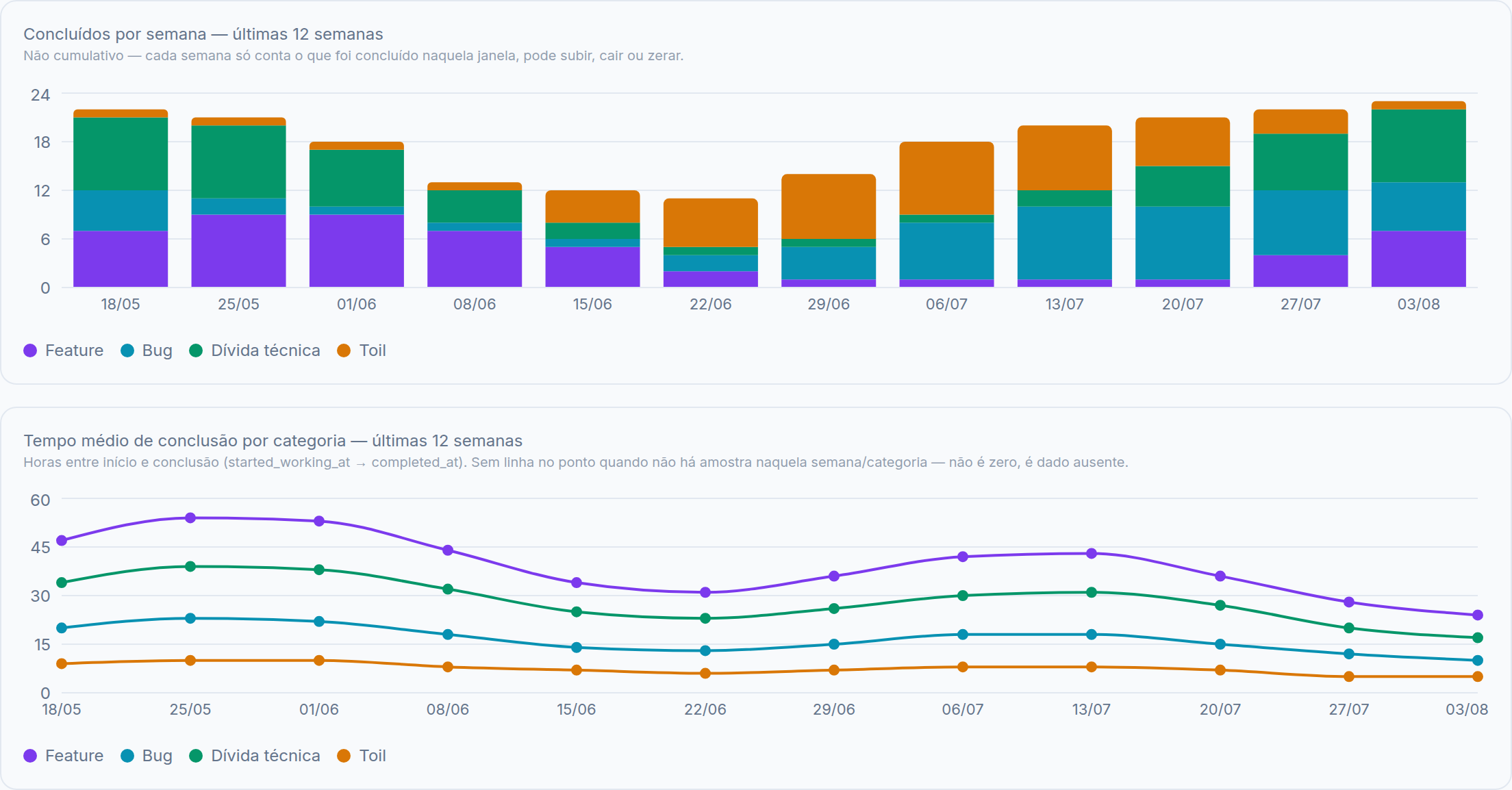This screenshot has width=1512, height=790.
Task: Toggle Toil legend in Concluídos por semana chart
Action: tap(362, 351)
